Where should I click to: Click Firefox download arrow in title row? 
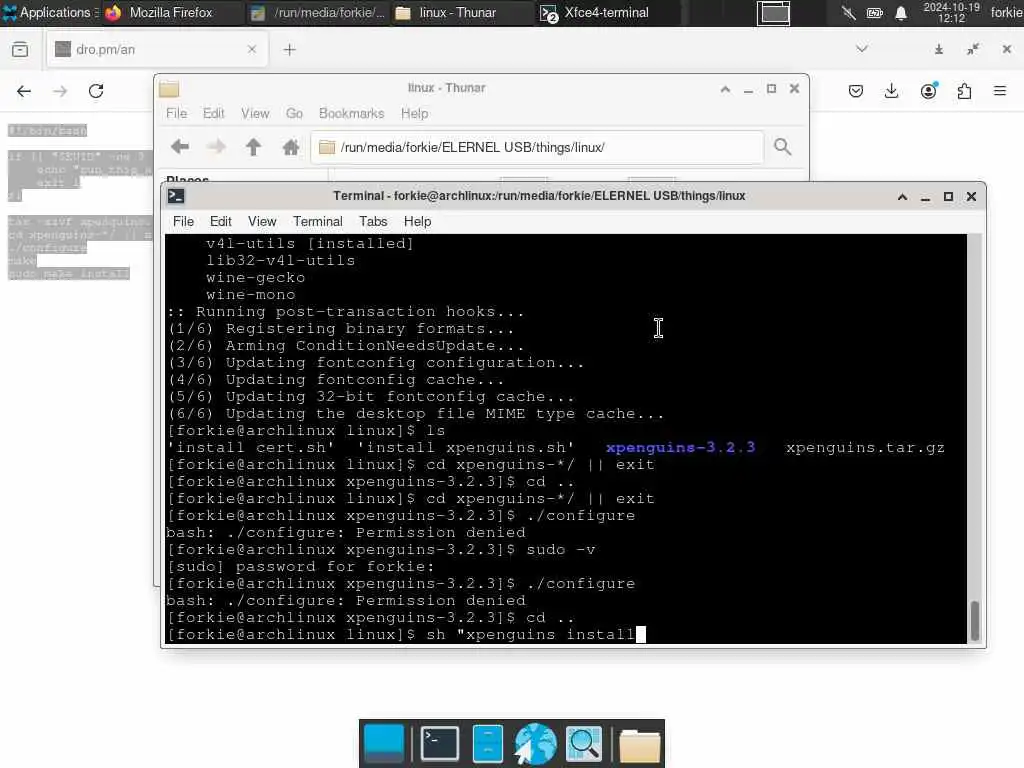(x=938, y=49)
